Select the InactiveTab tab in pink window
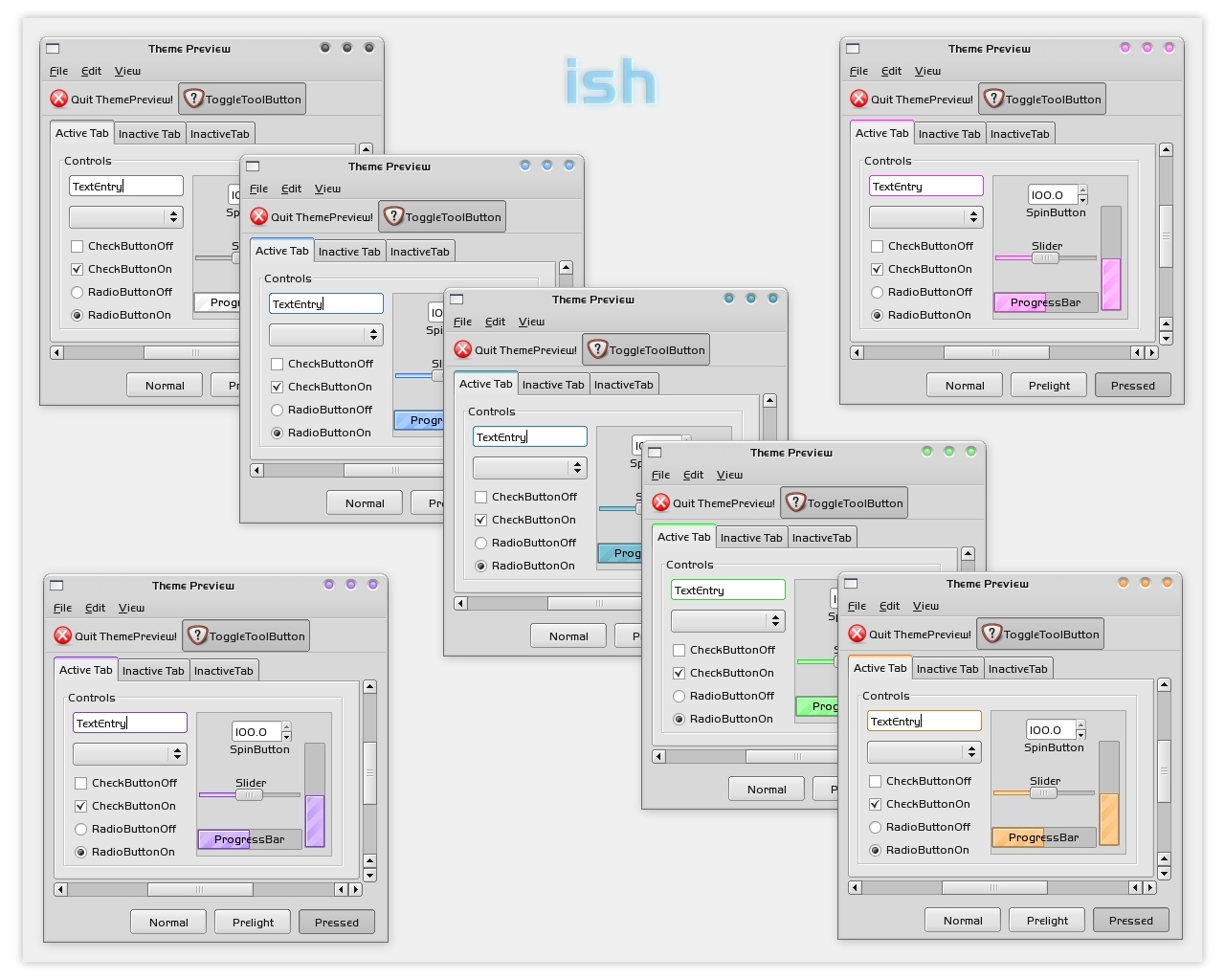1225x980 pixels. (x=1020, y=134)
